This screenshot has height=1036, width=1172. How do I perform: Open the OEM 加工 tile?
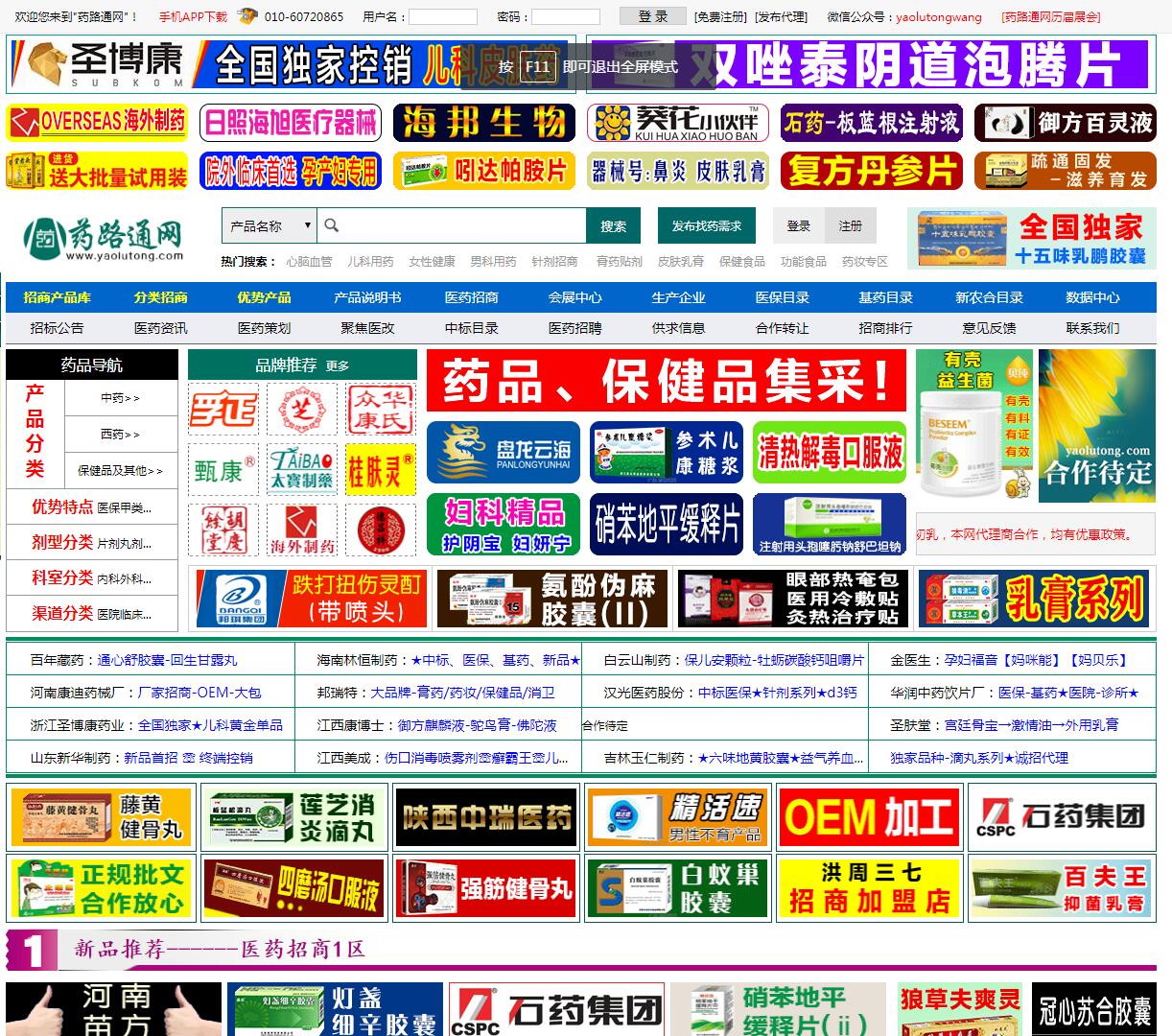tap(869, 817)
